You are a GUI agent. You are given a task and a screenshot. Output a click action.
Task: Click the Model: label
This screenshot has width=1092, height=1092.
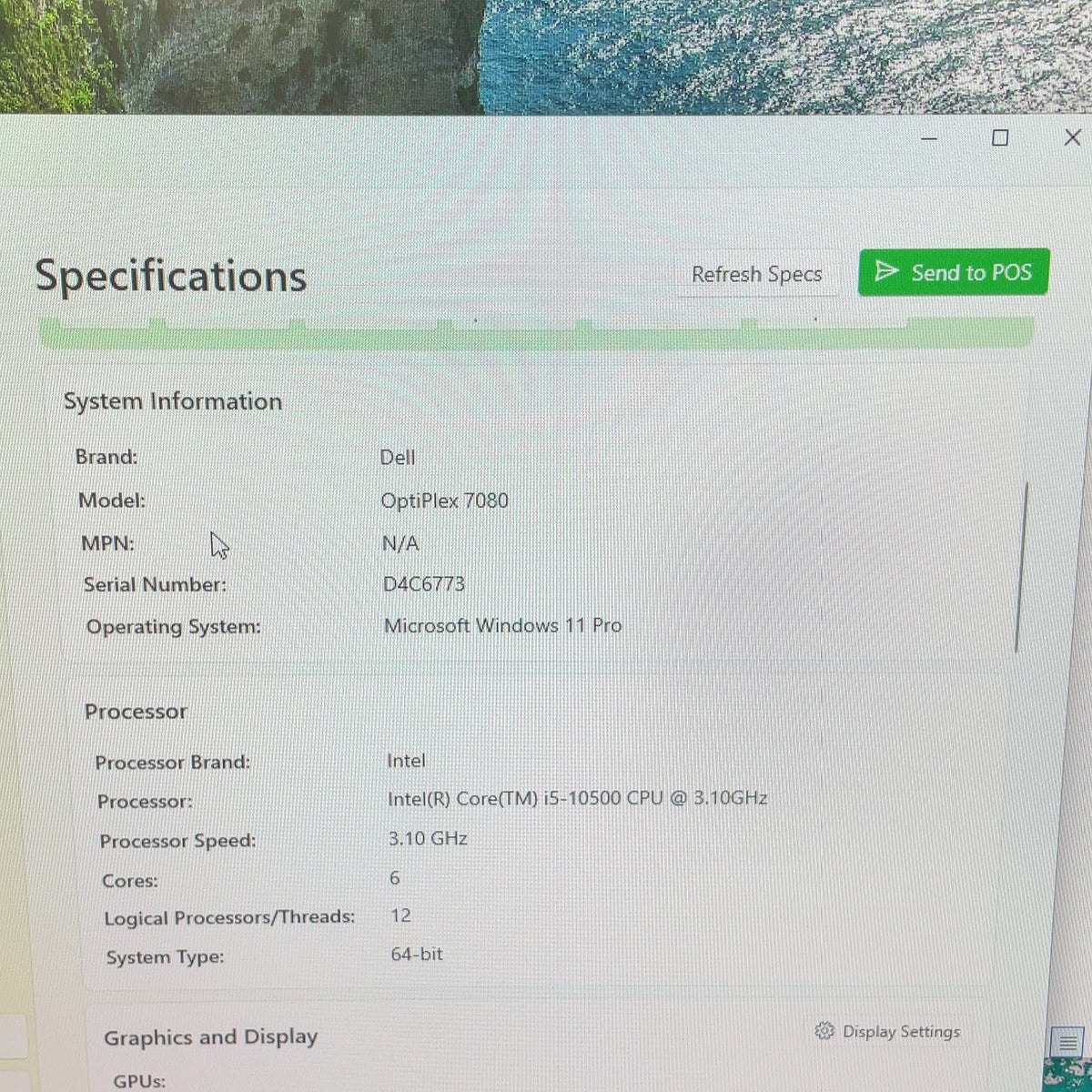[112, 500]
